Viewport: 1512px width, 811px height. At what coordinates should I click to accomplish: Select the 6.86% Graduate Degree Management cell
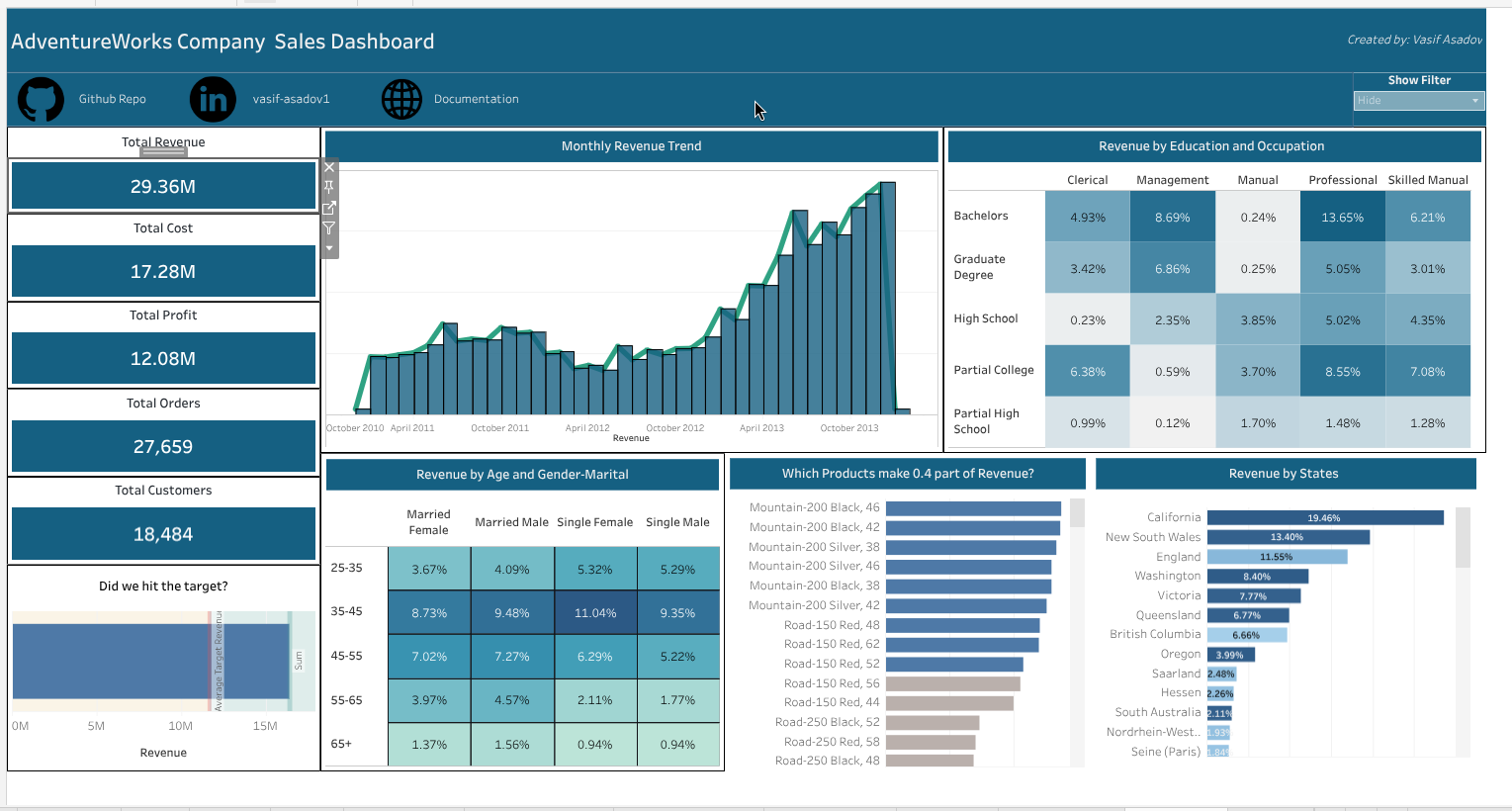1173,268
